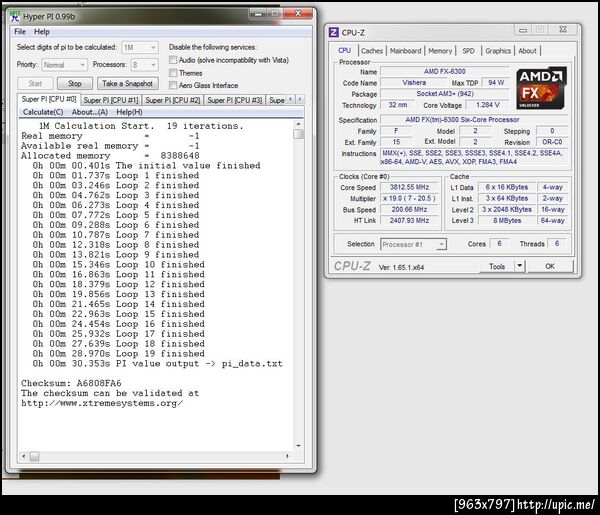Open the Help menu in Hyper PI

click(x=42, y=32)
